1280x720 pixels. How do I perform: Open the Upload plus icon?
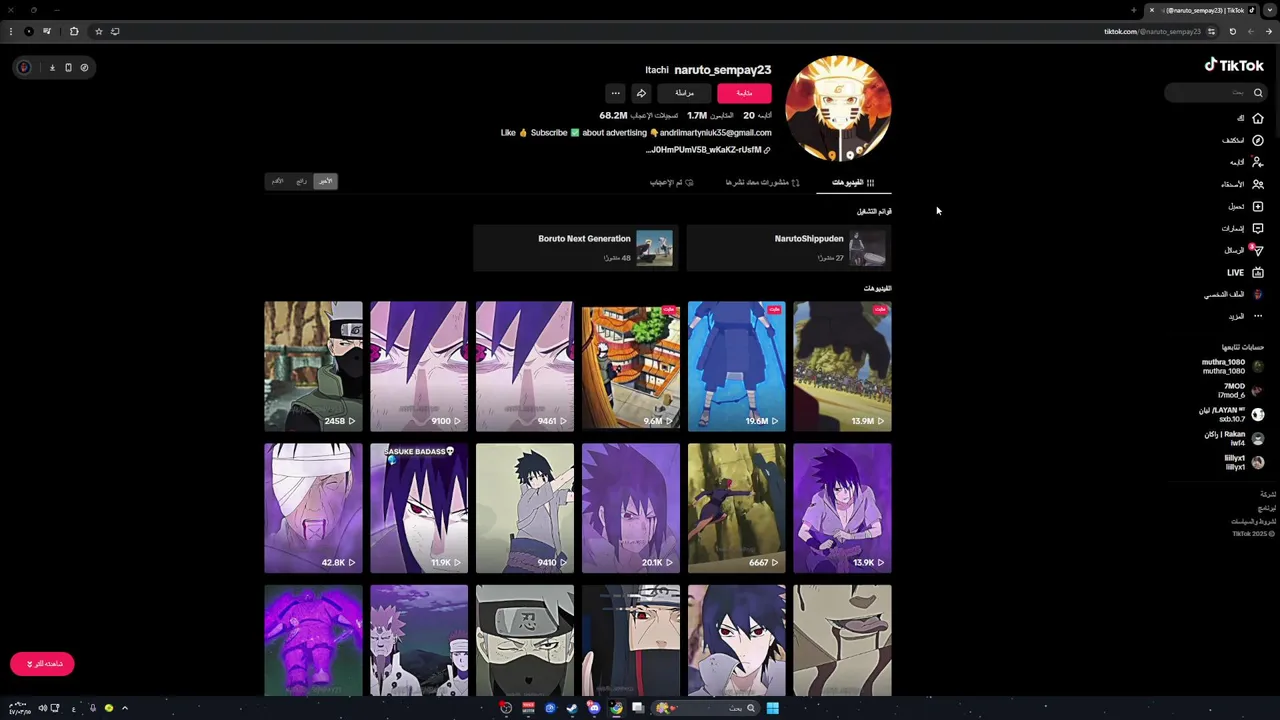[x=1258, y=206]
